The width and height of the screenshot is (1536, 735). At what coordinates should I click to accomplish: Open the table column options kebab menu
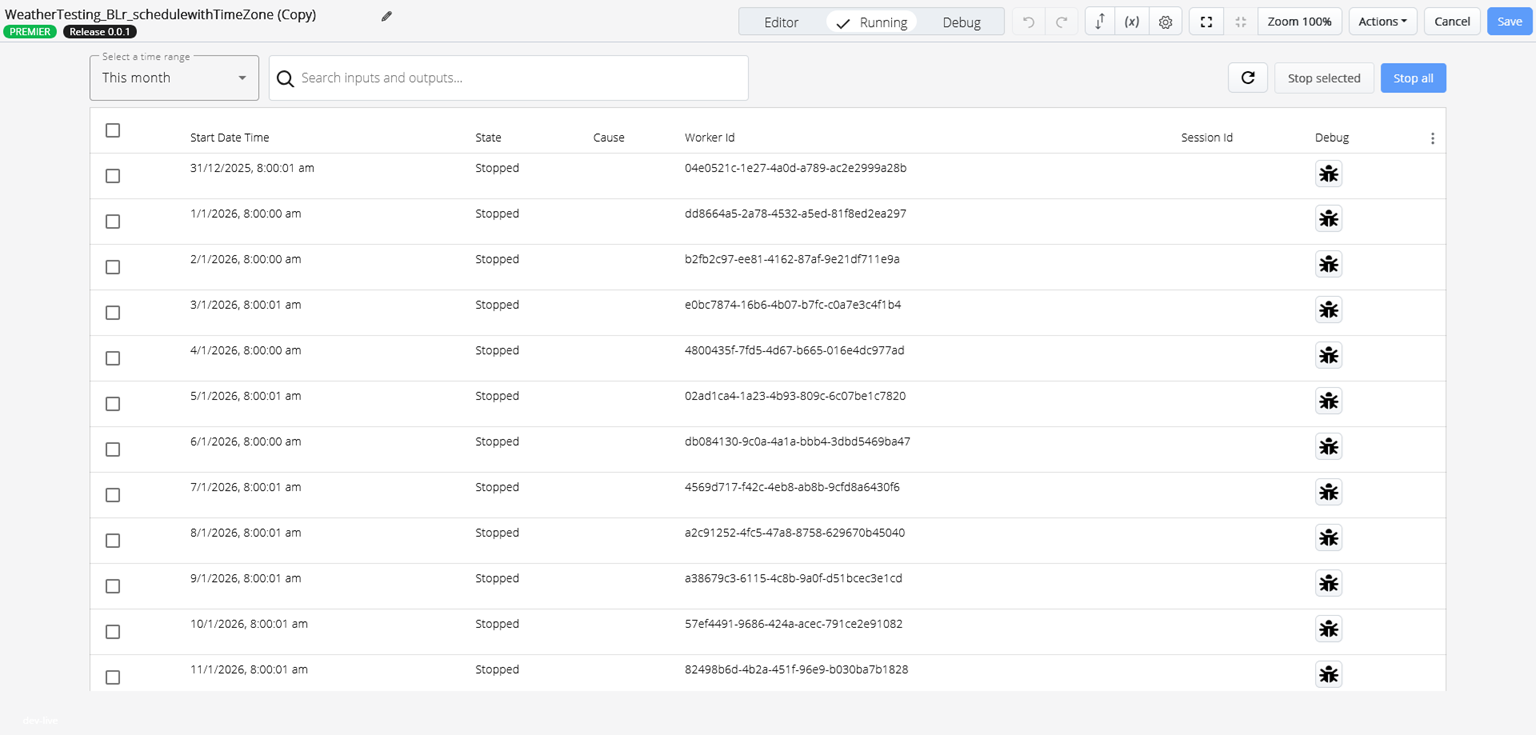(x=1432, y=139)
